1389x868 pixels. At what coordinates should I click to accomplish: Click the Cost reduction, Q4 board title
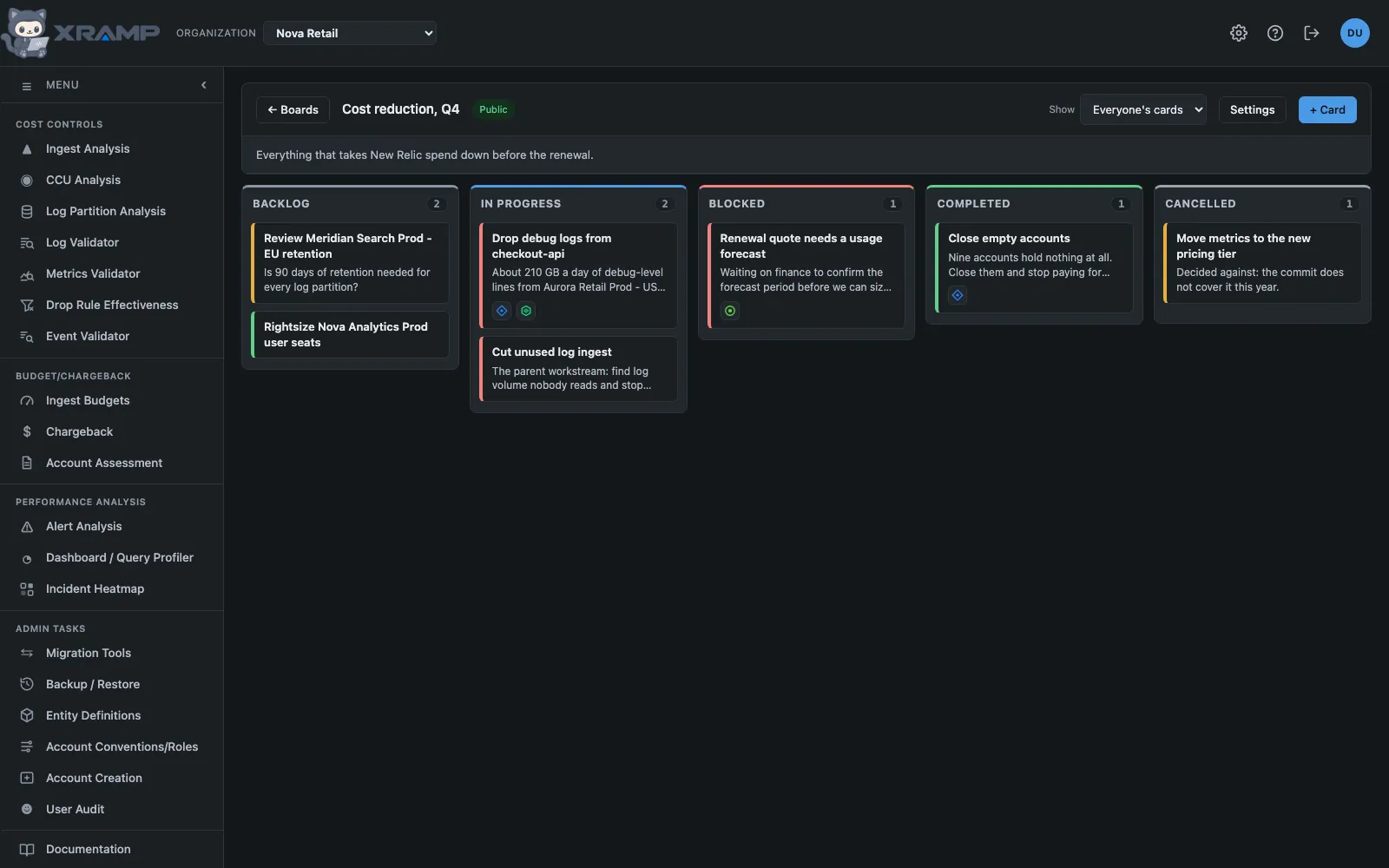coord(400,109)
